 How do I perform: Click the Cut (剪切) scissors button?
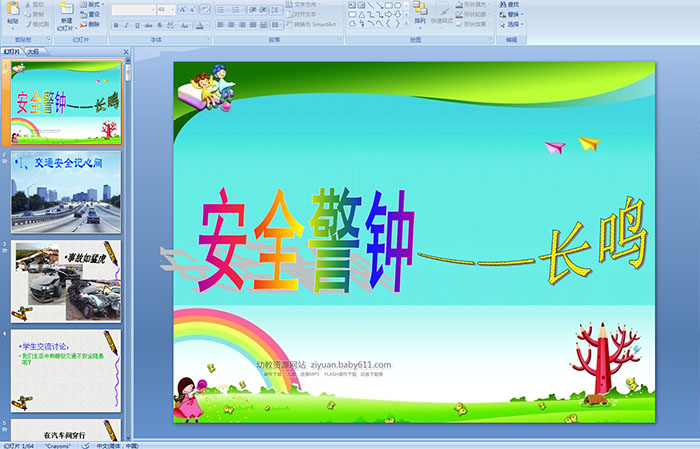point(35,4)
